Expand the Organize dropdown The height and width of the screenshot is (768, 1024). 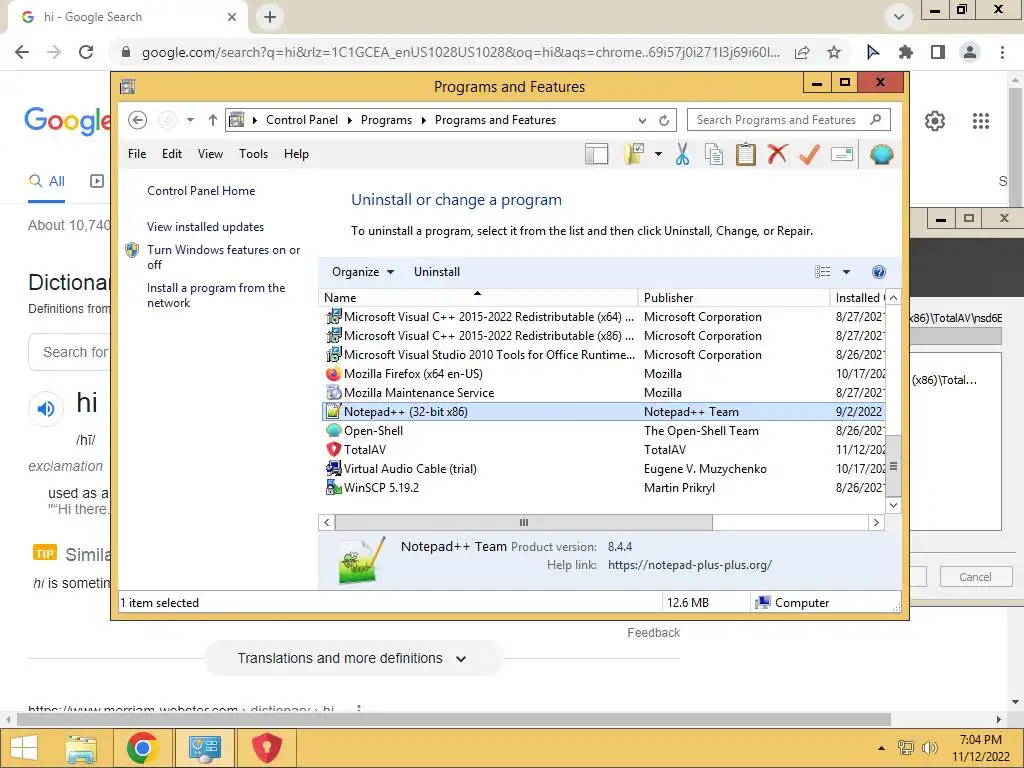362,272
